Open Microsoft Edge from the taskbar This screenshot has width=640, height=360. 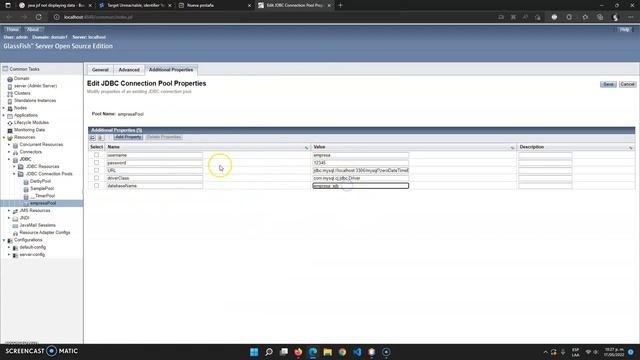(313, 352)
